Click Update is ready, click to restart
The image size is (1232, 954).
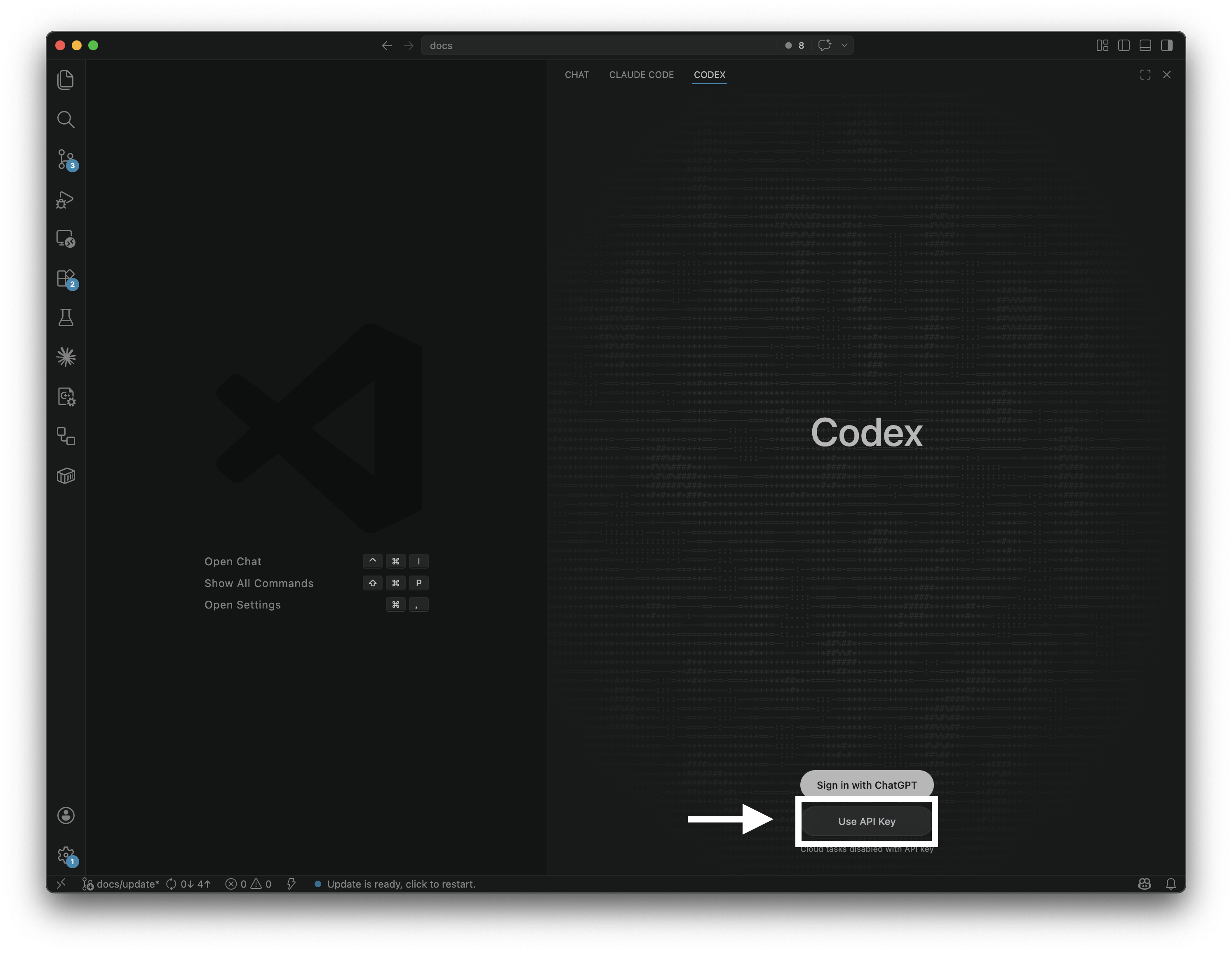tap(395, 884)
